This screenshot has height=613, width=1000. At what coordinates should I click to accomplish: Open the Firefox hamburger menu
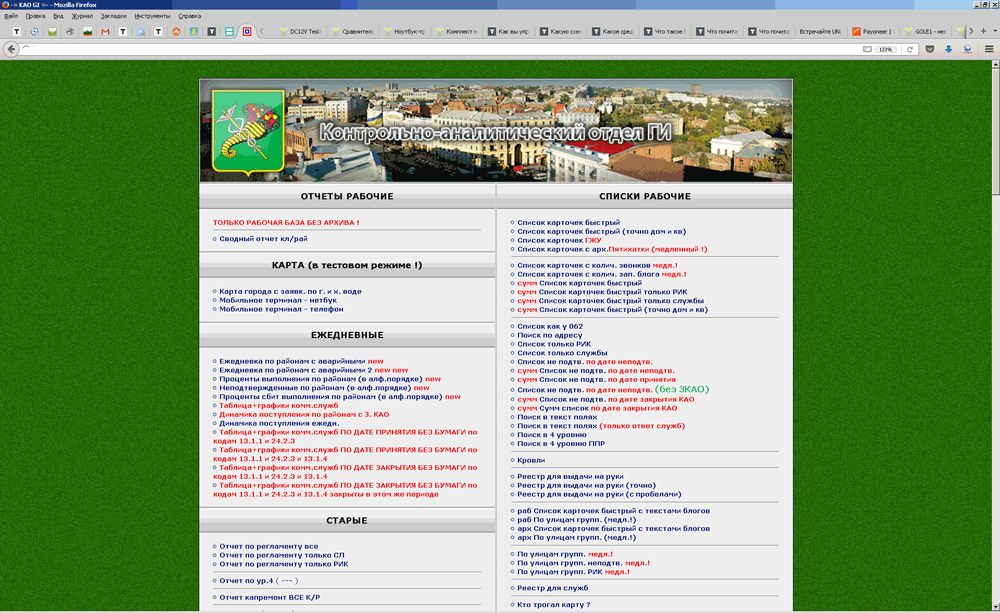point(989,49)
